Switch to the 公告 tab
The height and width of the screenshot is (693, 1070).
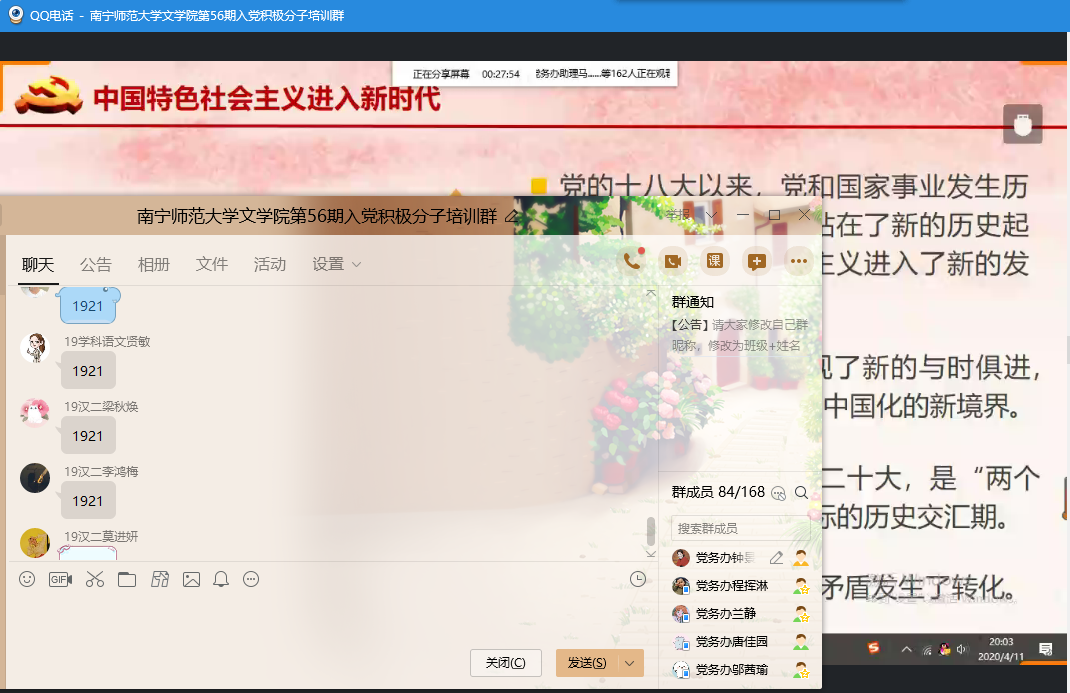tap(96, 264)
